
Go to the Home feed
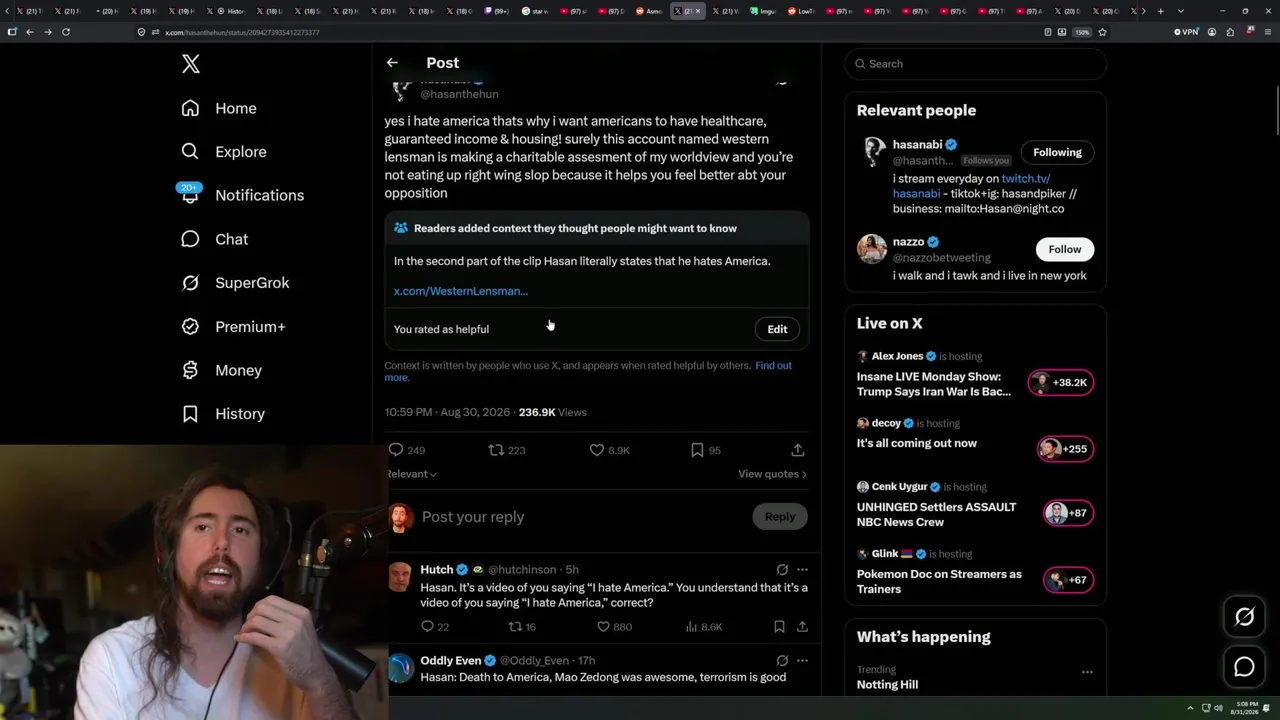click(x=219, y=108)
